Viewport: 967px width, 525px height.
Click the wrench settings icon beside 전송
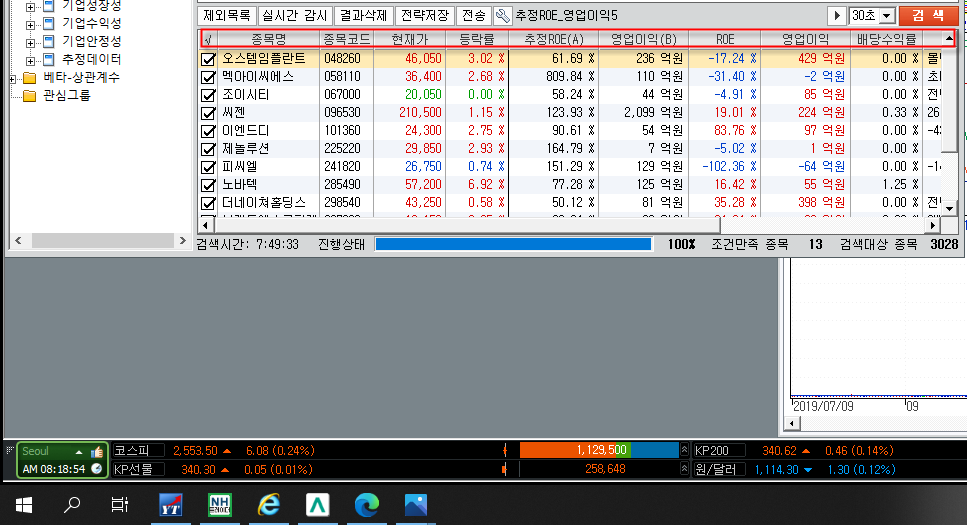point(502,16)
